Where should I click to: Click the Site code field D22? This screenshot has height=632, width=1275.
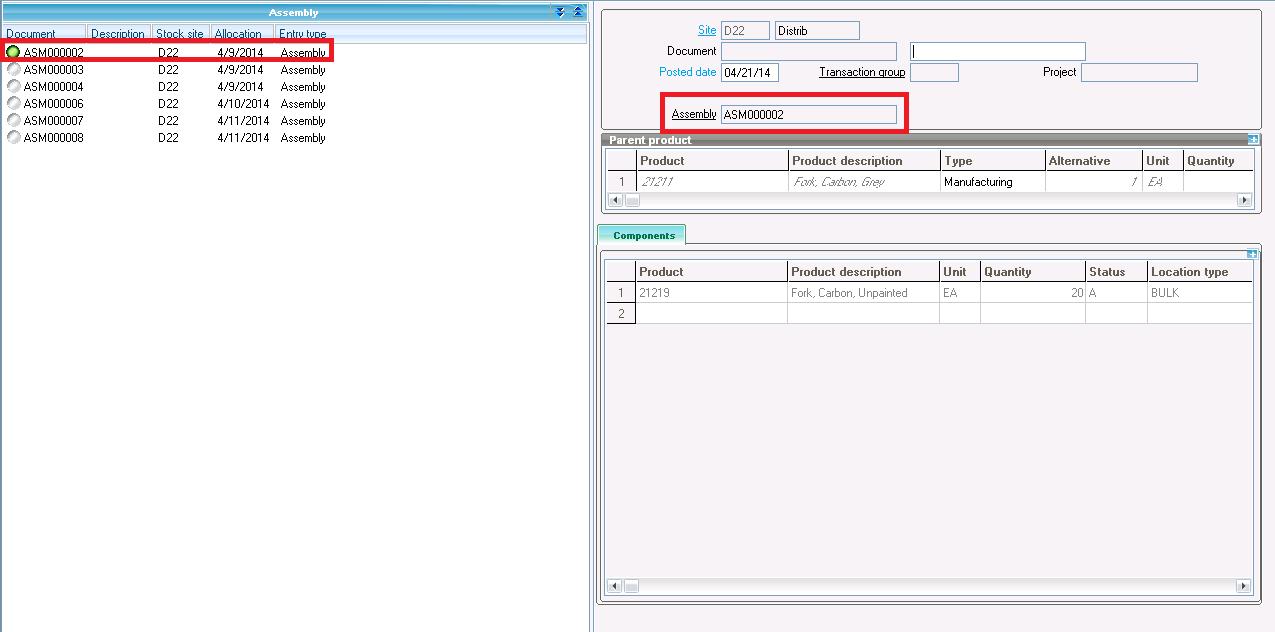coord(745,31)
